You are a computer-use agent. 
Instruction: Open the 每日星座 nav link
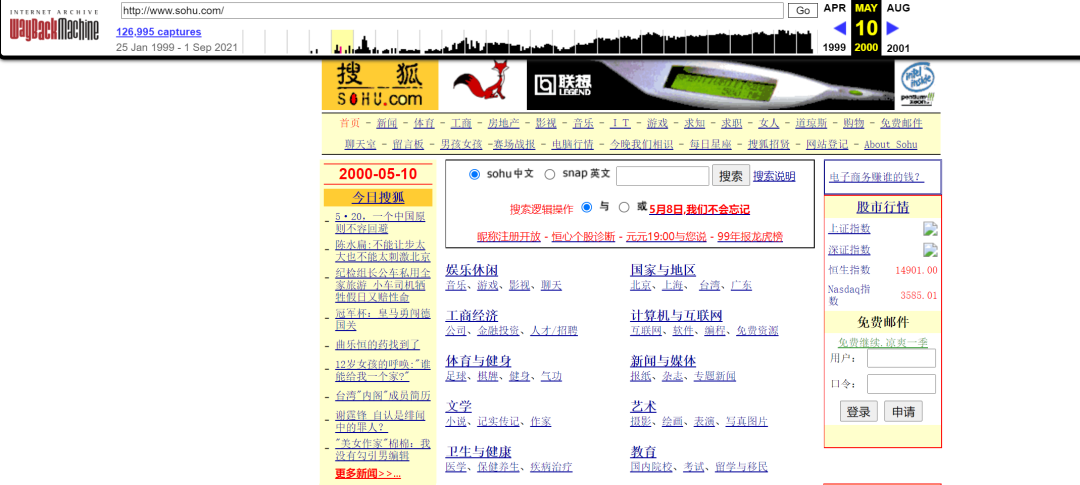[x=710, y=145]
